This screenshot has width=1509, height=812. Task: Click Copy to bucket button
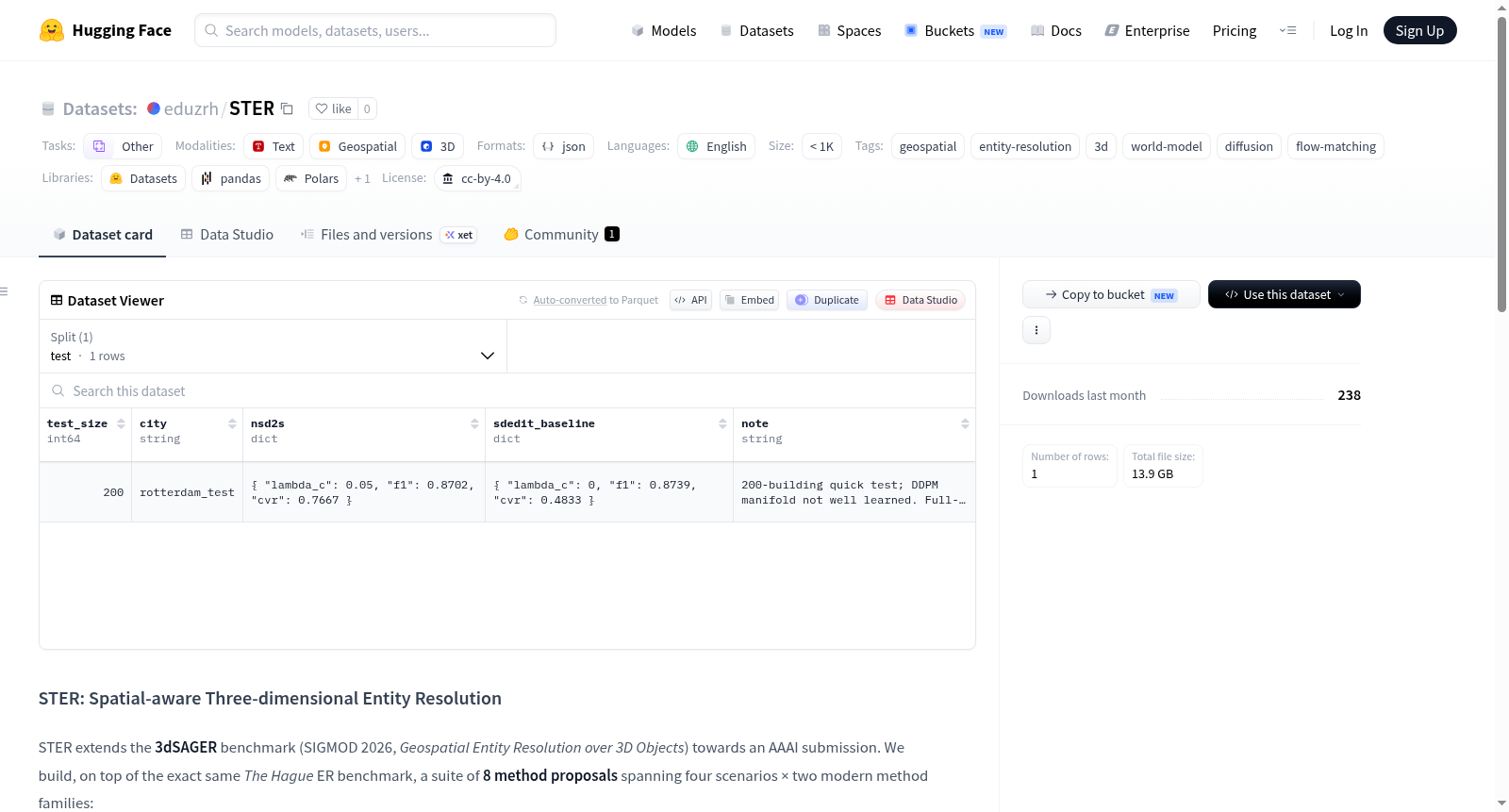tap(1111, 294)
